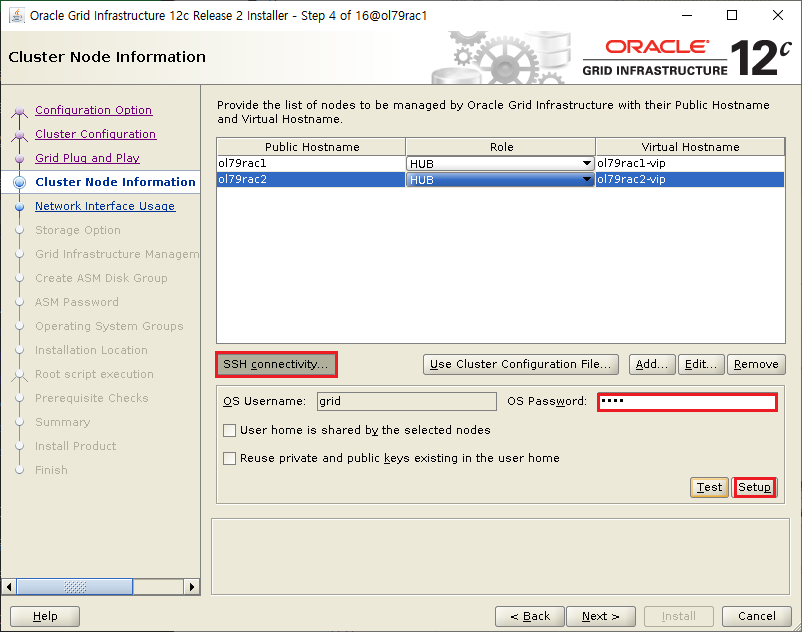This screenshot has height=632, width=802.
Task: Click the Edit node button
Action: pos(701,365)
